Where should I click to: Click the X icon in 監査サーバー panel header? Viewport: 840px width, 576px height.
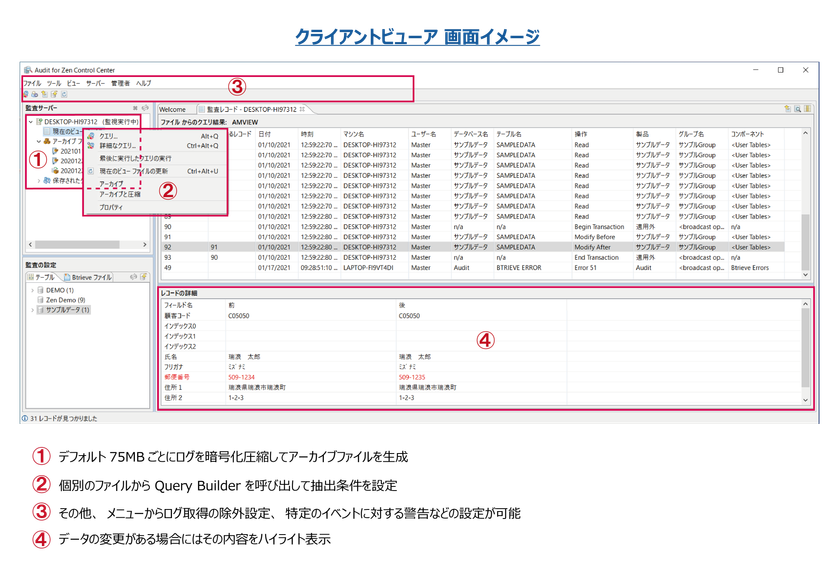(135, 108)
